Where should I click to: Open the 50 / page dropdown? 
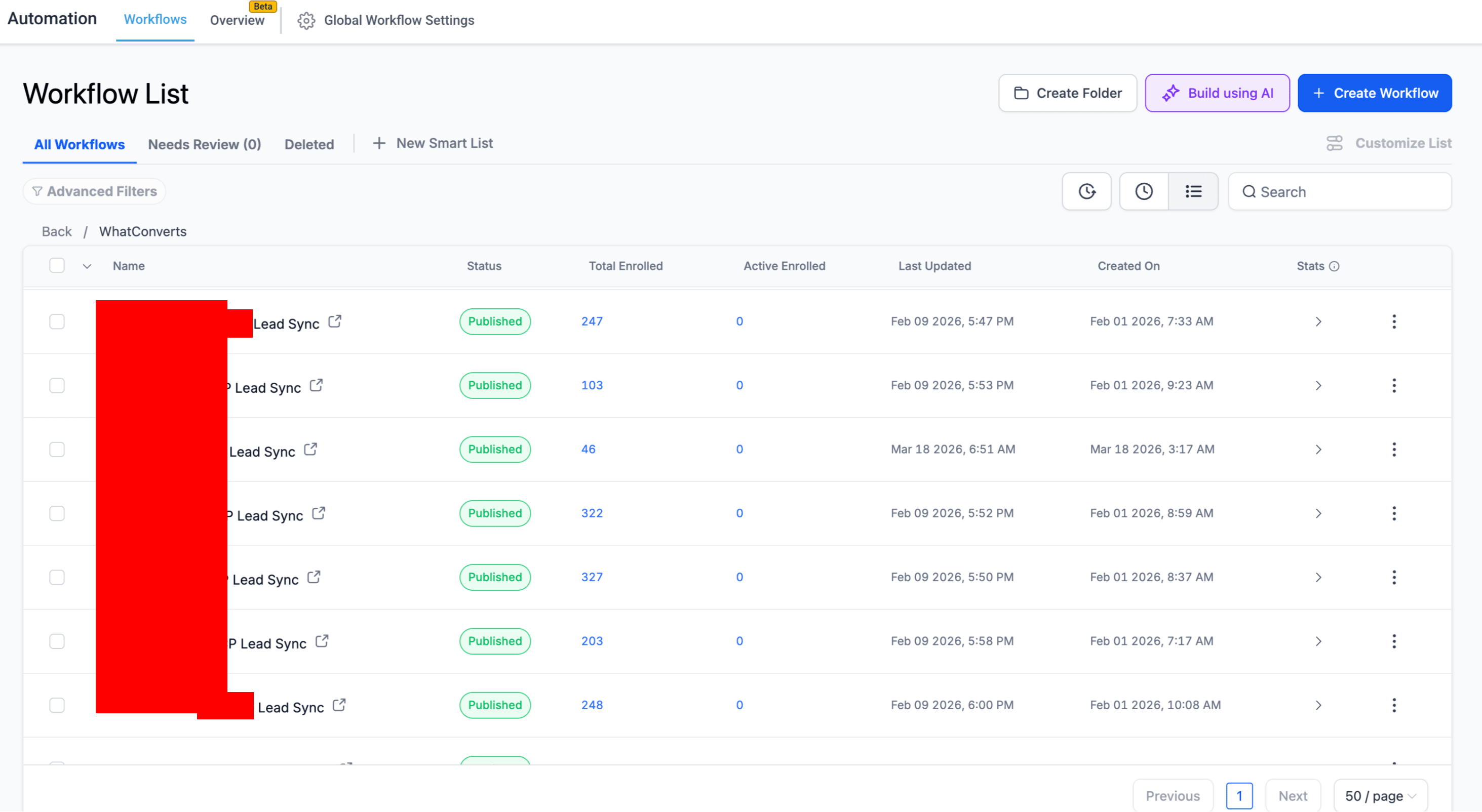1380,796
